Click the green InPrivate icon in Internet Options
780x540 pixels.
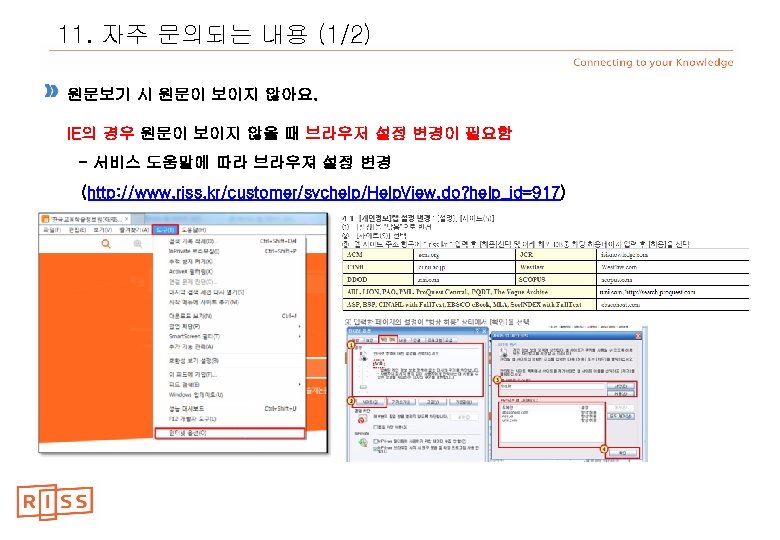tap(363, 442)
